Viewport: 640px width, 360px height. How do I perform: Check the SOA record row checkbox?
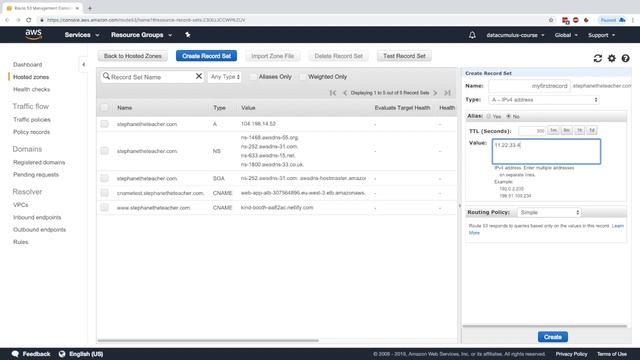click(x=104, y=178)
